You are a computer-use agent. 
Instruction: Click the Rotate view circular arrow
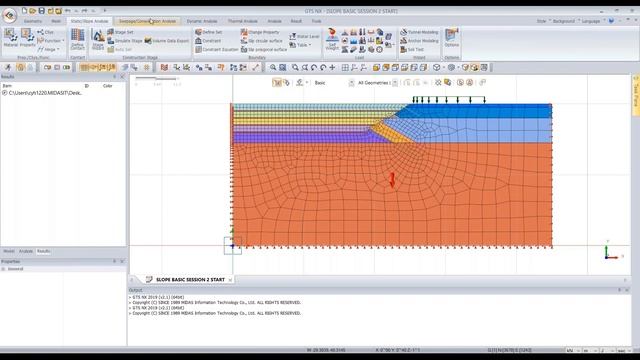pyautogui.click(x=313, y=67)
